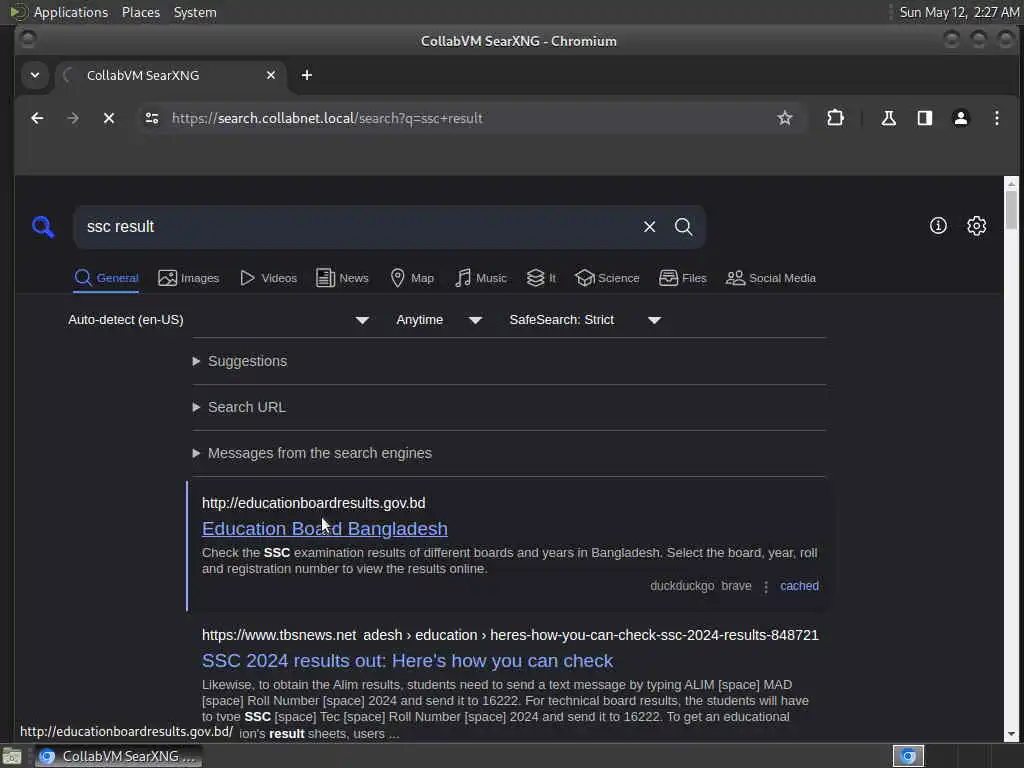Switch to the Science category tab
The image size is (1024, 768).
pos(607,278)
